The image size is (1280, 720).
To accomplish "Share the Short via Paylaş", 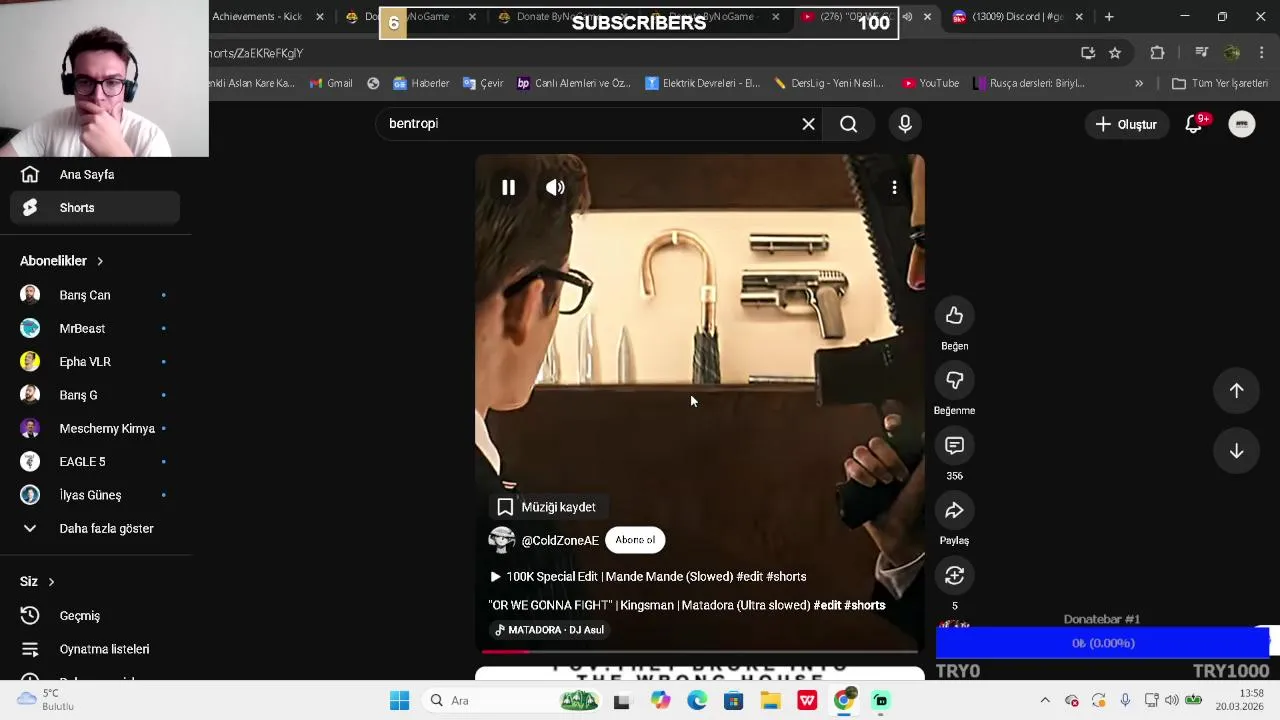I will [x=954, y=511].
